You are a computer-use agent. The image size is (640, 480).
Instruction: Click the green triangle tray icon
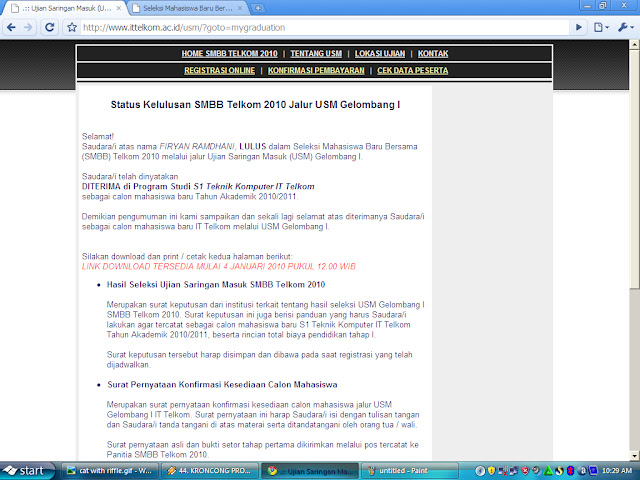(x=548, y=471)
